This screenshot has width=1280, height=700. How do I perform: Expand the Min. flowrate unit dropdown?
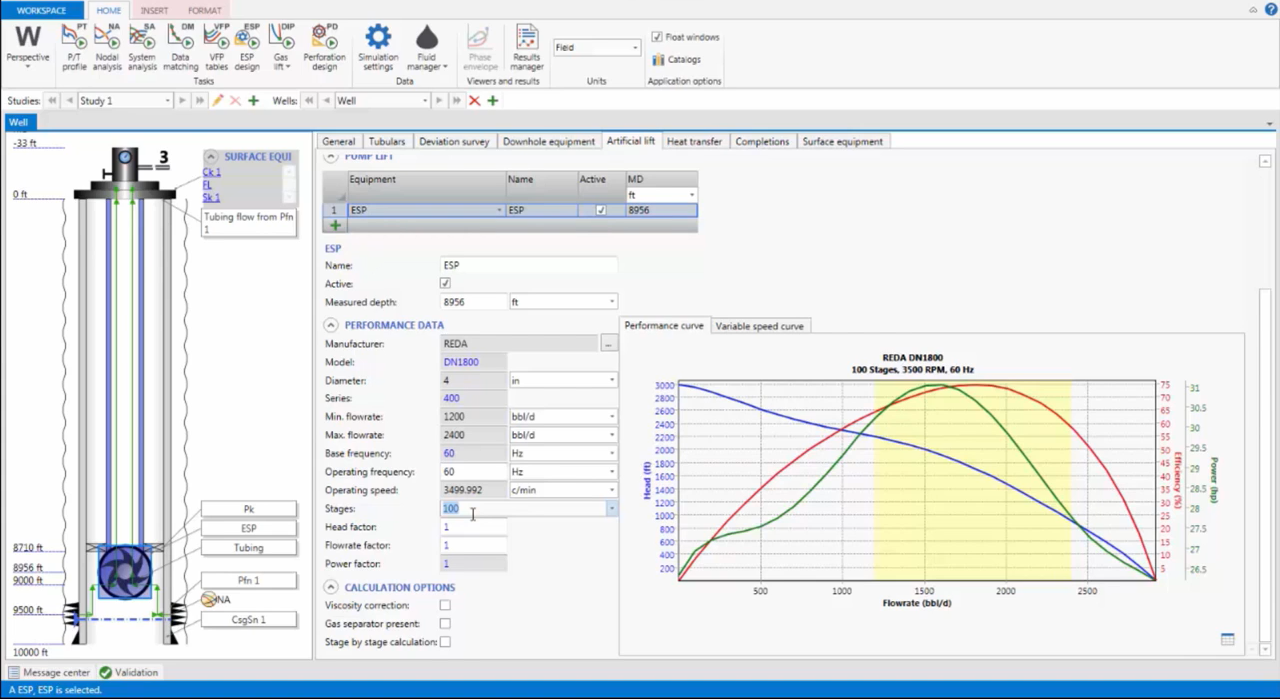(x=611, y=417)
